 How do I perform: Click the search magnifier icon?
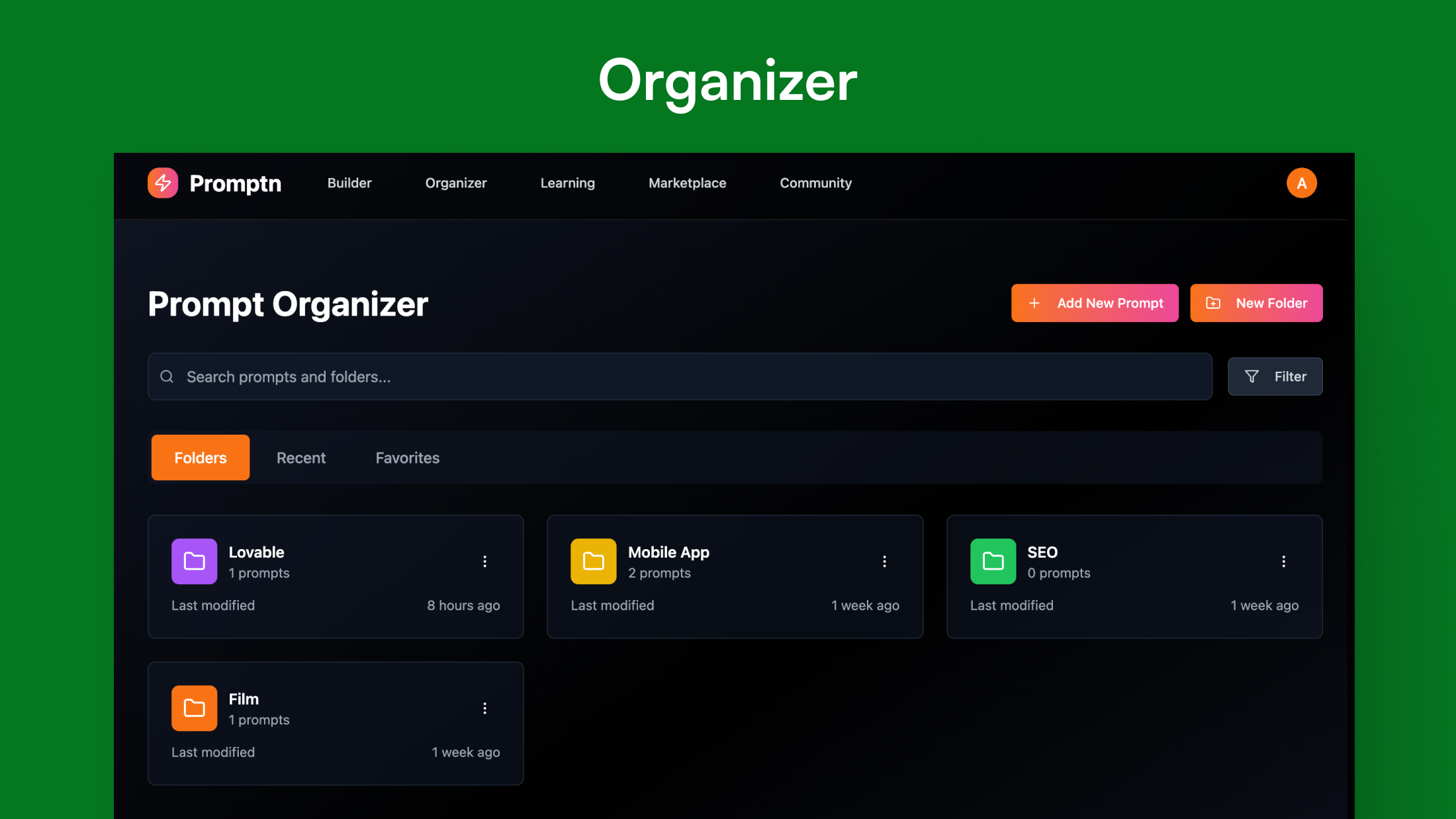167,376
